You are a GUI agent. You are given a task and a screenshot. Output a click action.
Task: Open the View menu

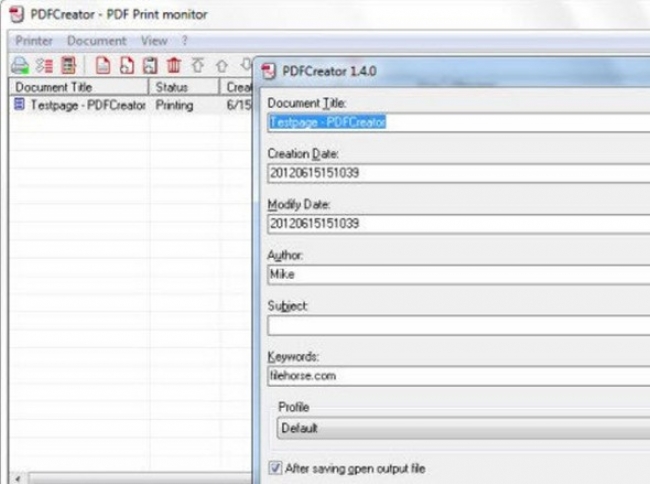(x=154, y=41)
